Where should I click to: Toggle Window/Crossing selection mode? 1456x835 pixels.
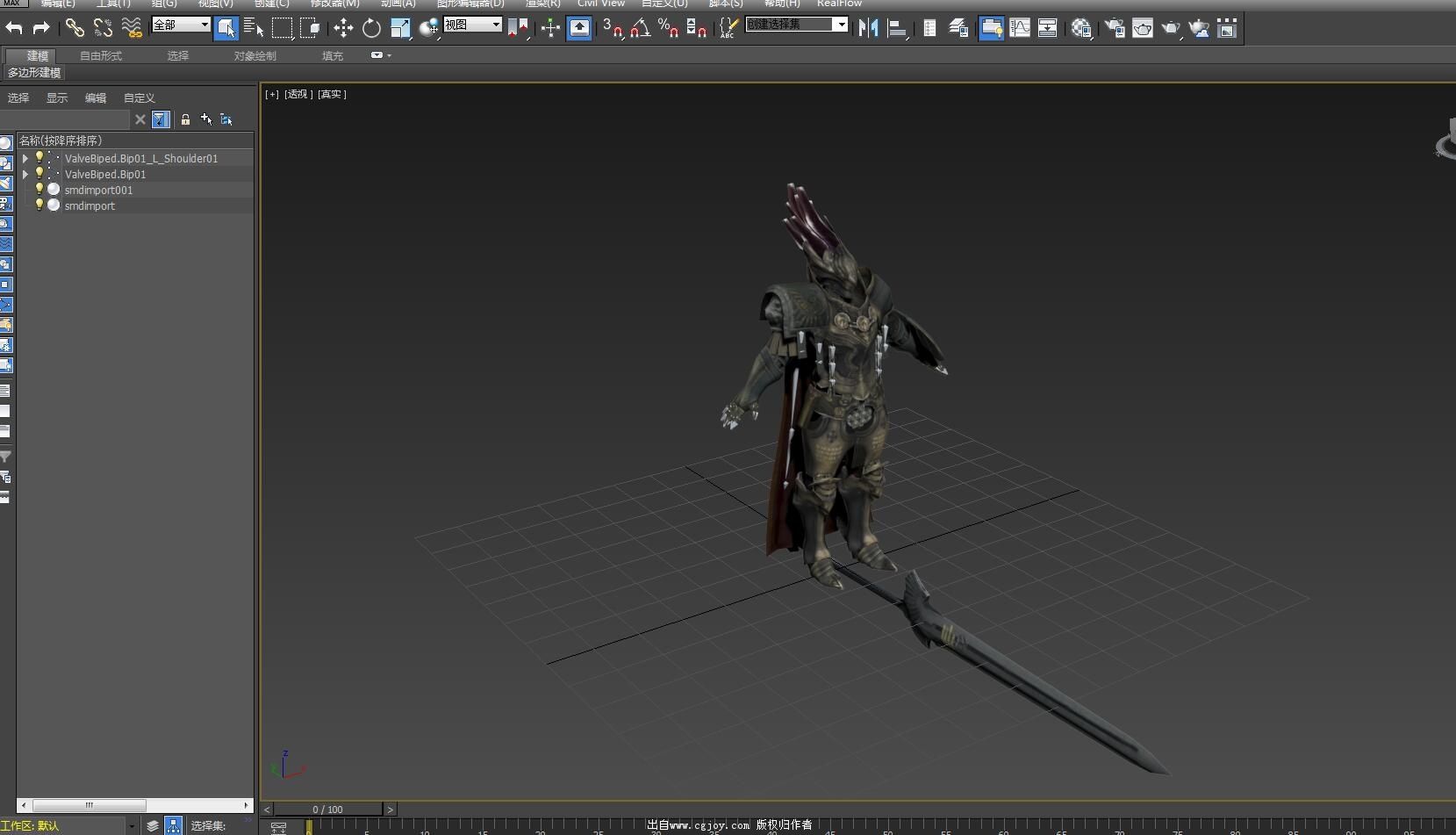click(x=310, y=28)
